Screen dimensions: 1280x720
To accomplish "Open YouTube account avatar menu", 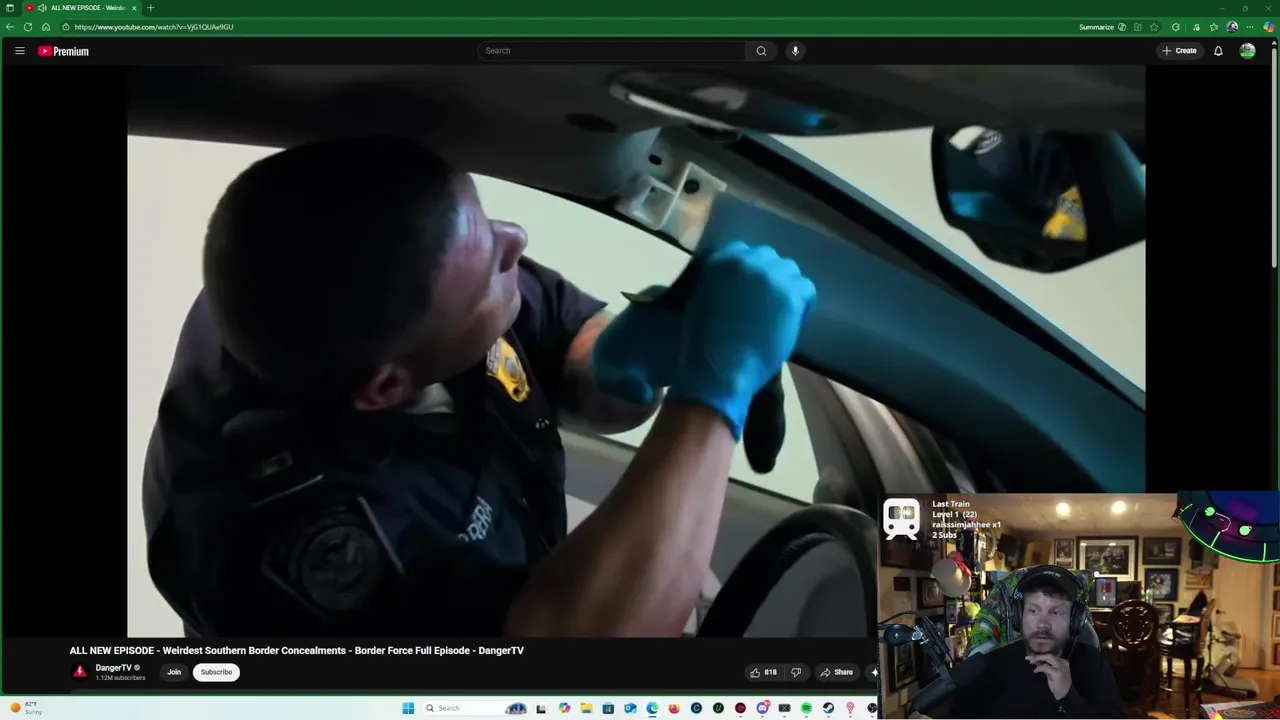I will (x=1247, y=51).
